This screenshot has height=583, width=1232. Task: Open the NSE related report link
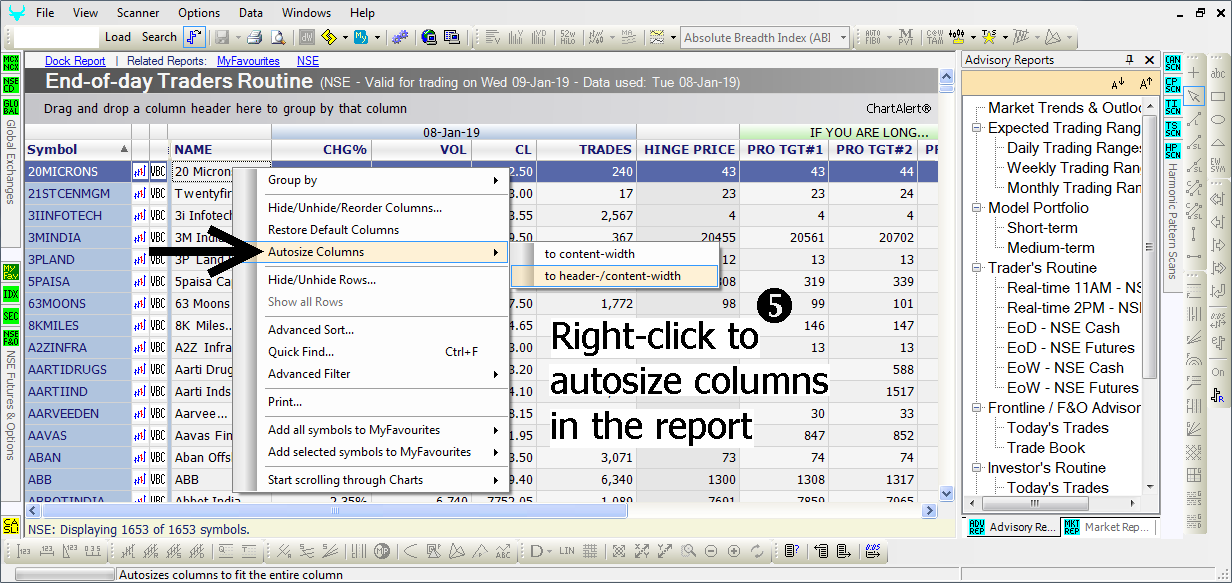[x=308, y=61]
